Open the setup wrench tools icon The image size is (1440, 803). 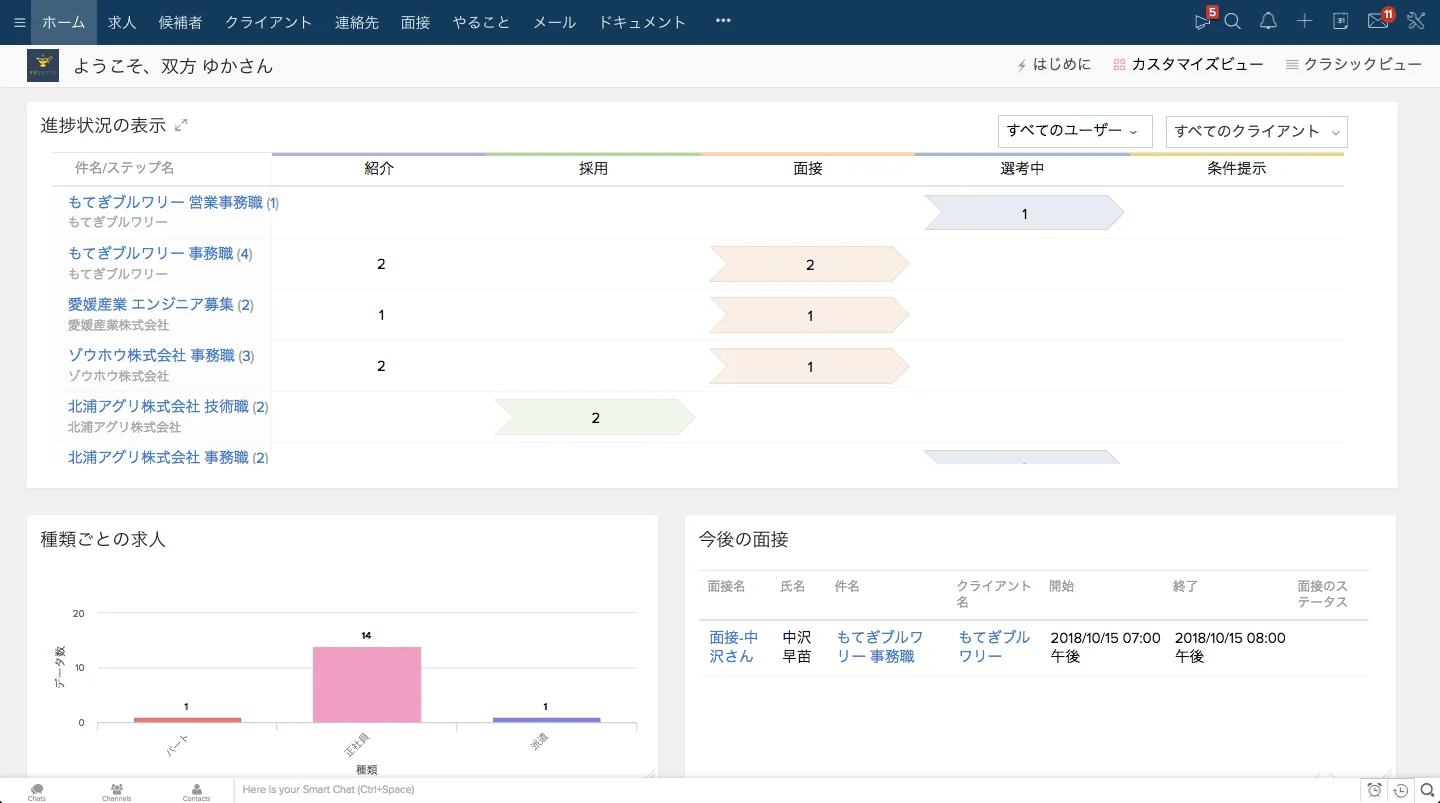[1415, 22]
